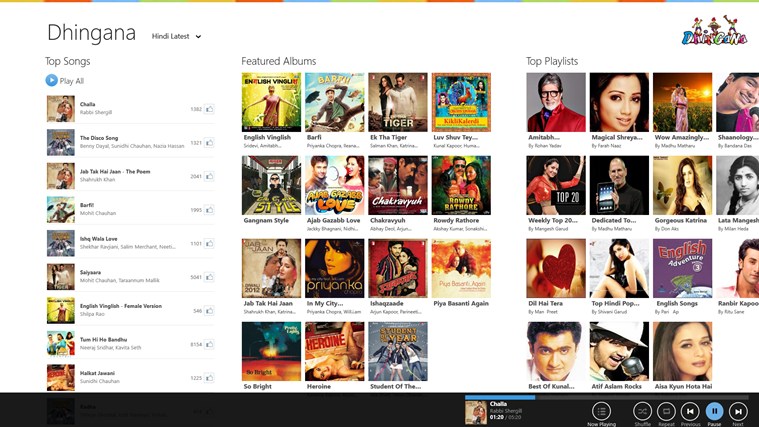Open the Ajab Gazabb Love album
759x427 pixels.
pyautogui.click(x=334, y=185)
